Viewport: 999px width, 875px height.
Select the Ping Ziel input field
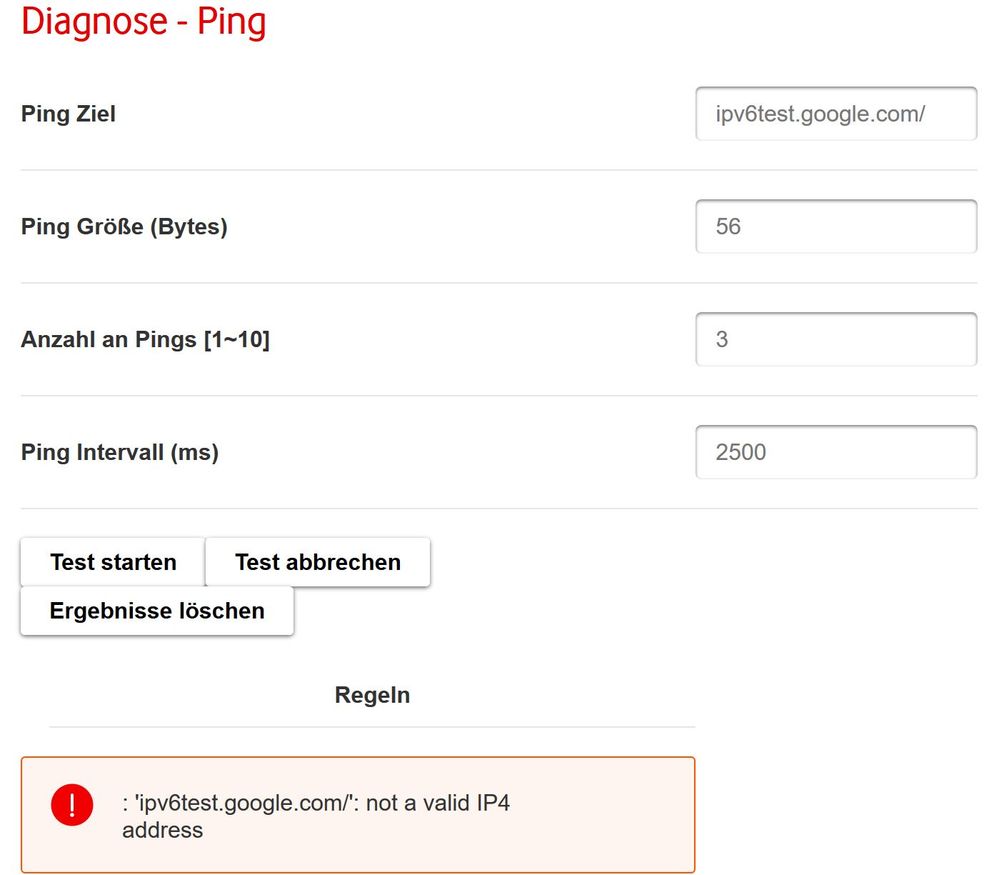pos(836,113)
